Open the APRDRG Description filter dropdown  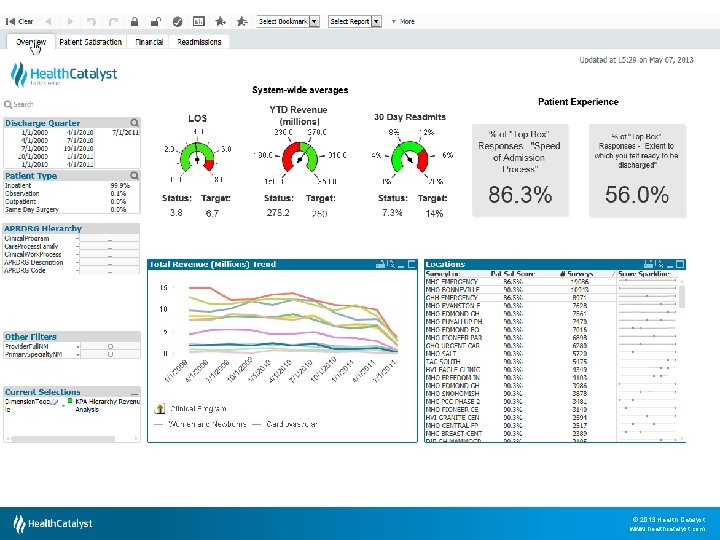tap(78, 263)
